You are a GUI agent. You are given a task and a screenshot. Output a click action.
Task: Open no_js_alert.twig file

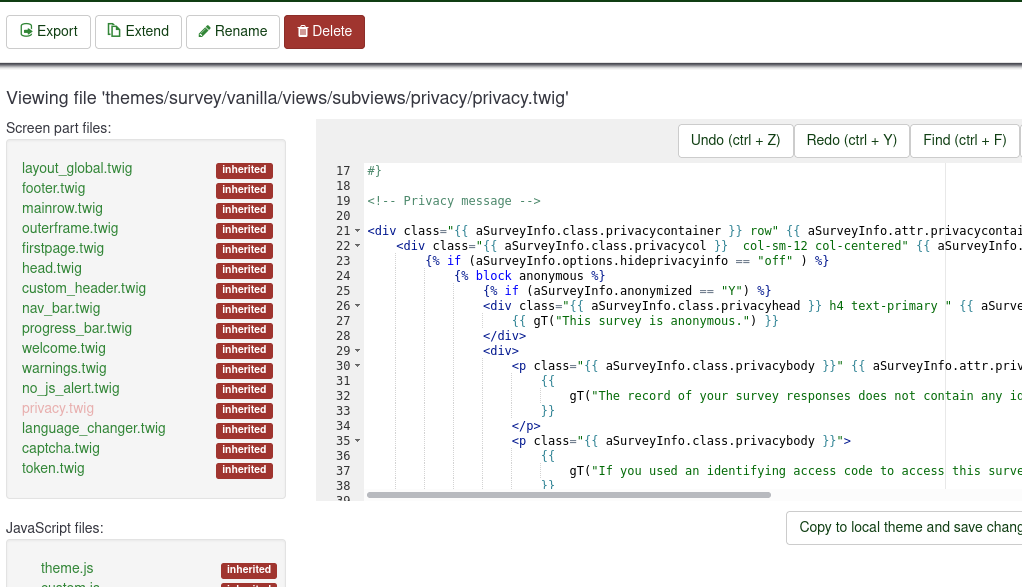pos(70,389)
